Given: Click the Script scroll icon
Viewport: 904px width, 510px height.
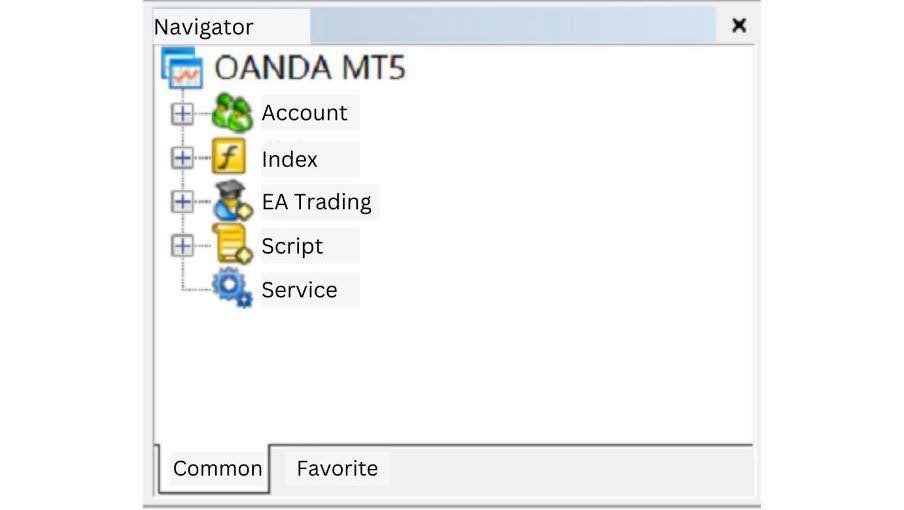Looking at the screenshot, I should click(232, 245).
